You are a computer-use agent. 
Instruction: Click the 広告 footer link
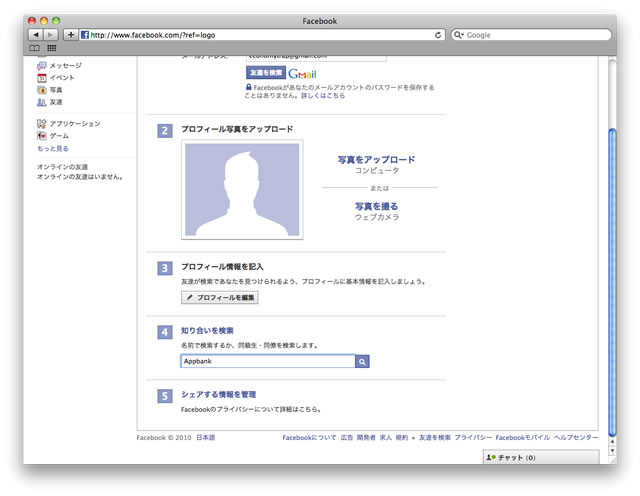[x=347, y=438]
